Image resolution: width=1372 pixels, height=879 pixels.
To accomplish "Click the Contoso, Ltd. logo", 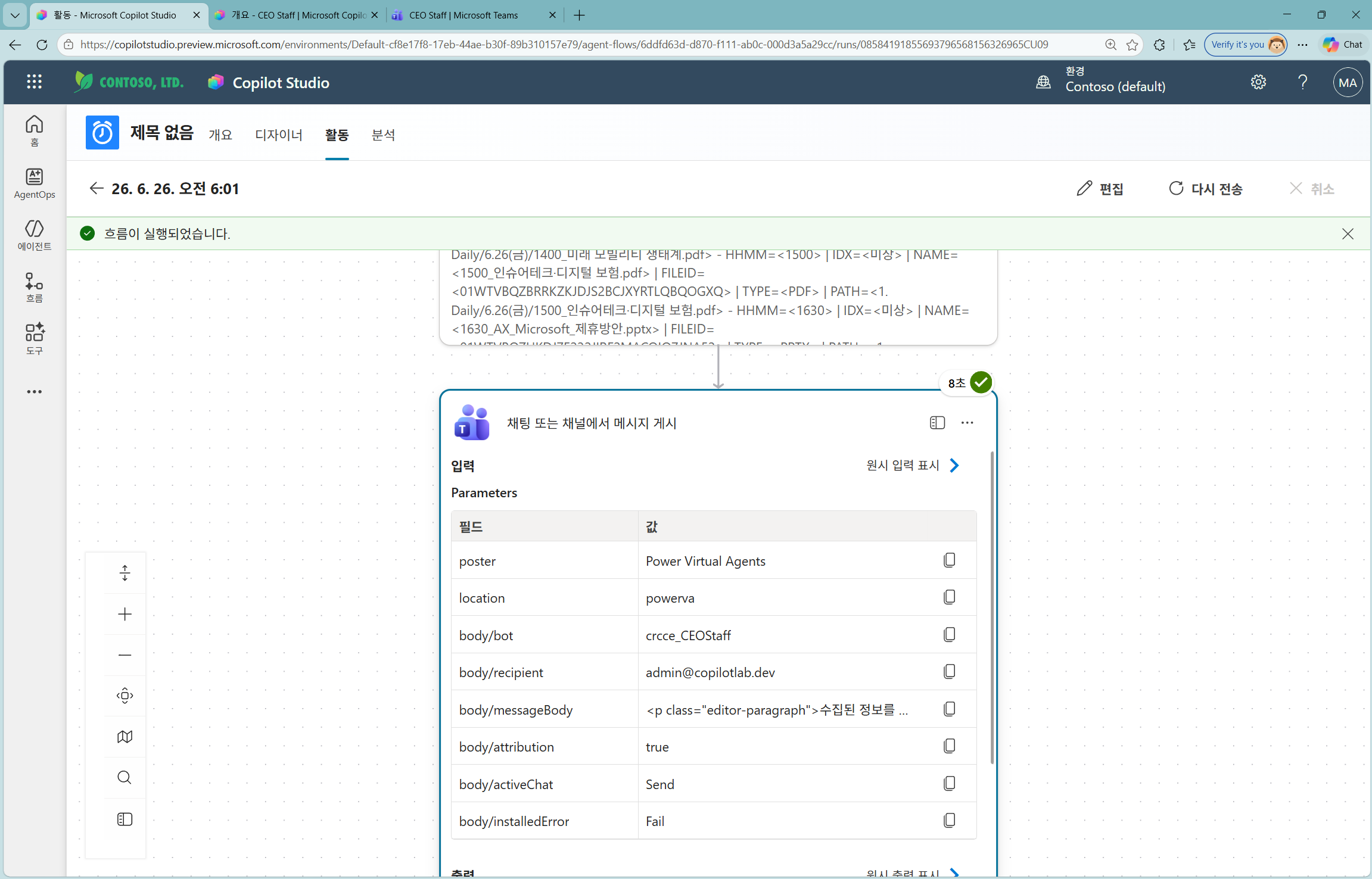I will pyautogui.click(x=129, y=82).
